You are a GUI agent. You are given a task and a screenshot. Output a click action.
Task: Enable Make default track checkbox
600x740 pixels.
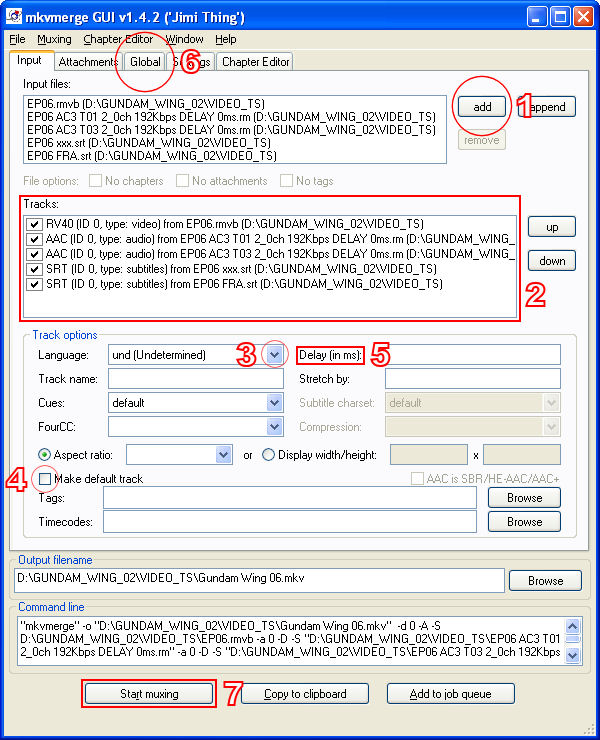coord(45,479)
